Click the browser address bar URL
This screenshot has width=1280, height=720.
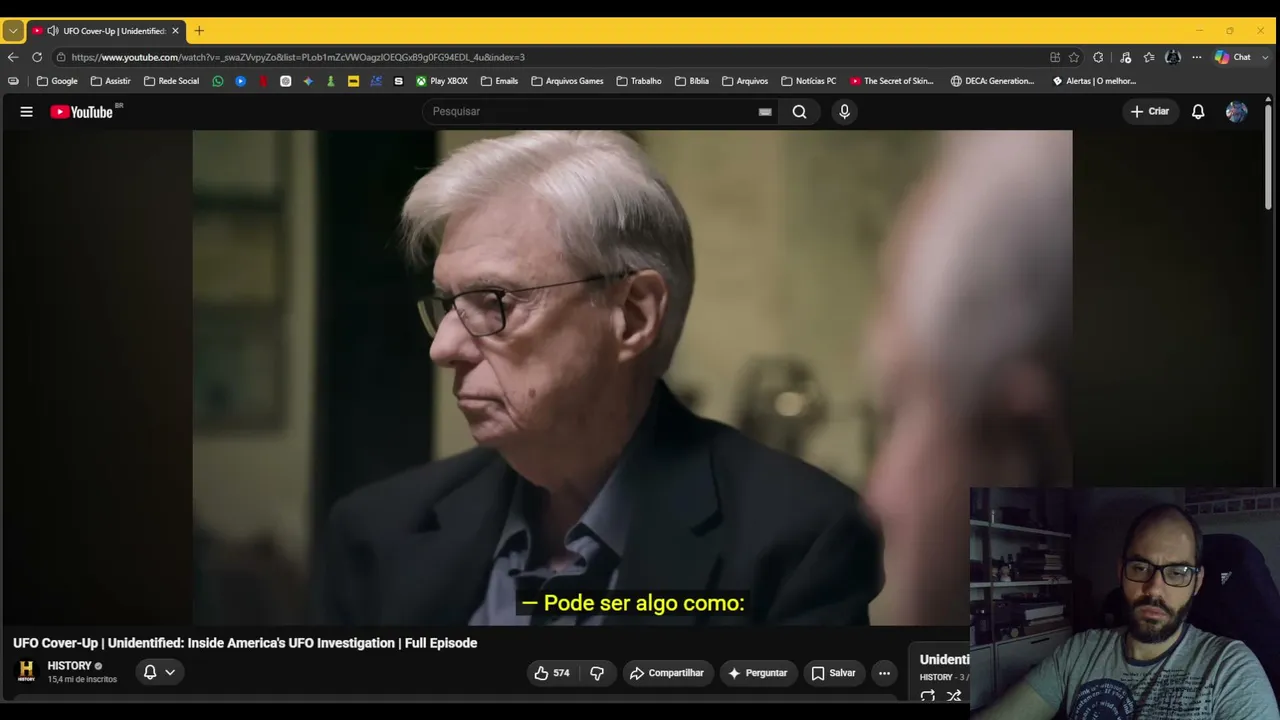(x=298, y=57)
